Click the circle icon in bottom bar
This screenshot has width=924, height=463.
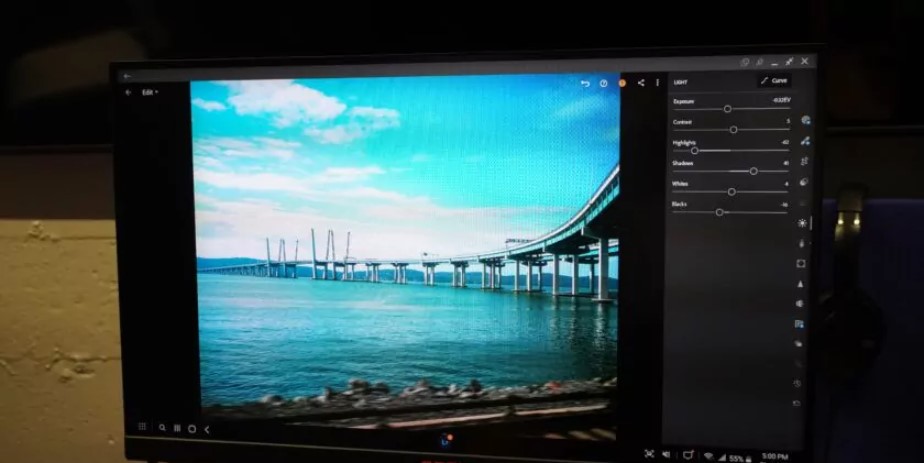[x=192, y=429]
